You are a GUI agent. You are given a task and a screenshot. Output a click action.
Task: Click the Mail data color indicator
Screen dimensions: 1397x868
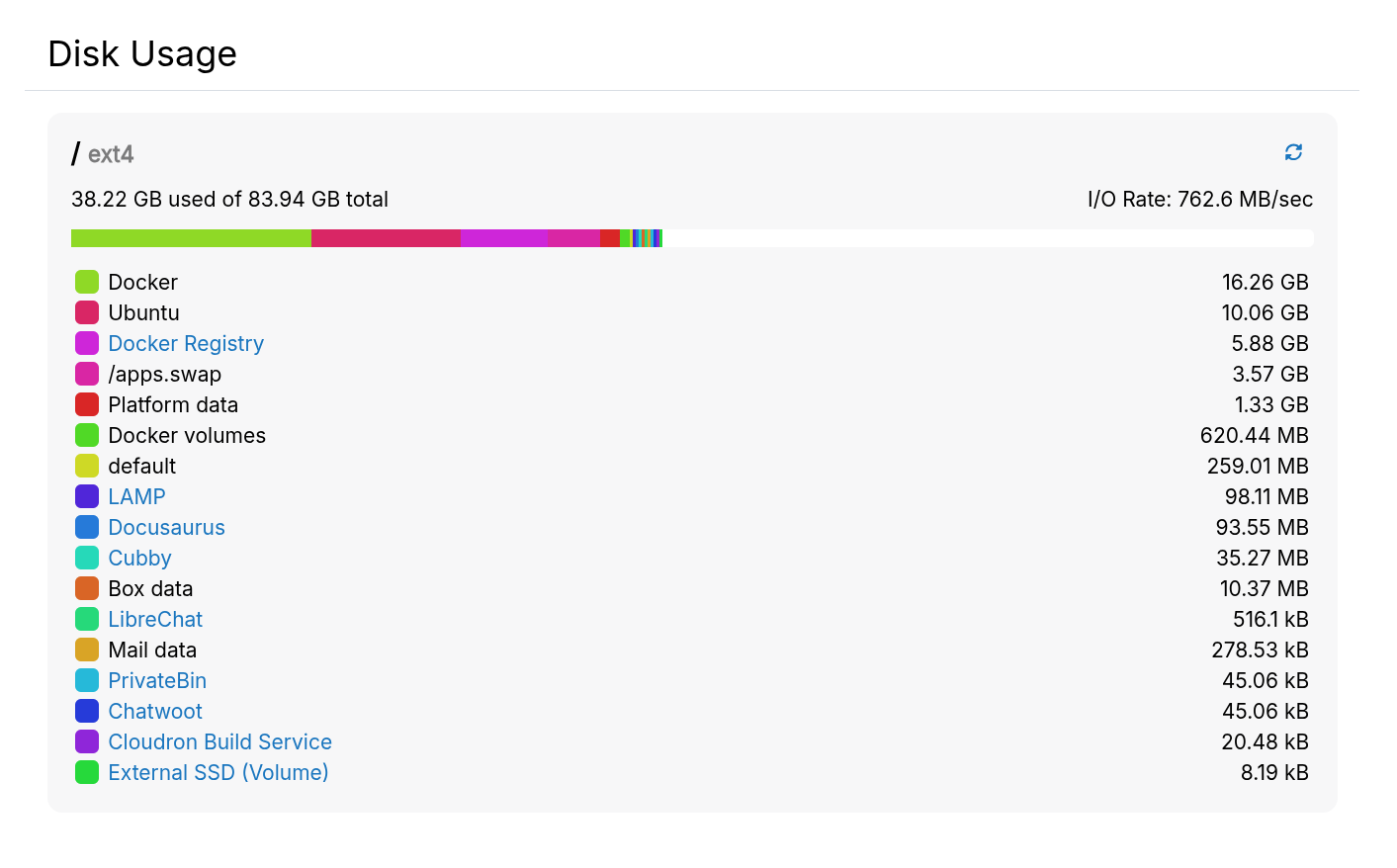[x=86, y=650]
